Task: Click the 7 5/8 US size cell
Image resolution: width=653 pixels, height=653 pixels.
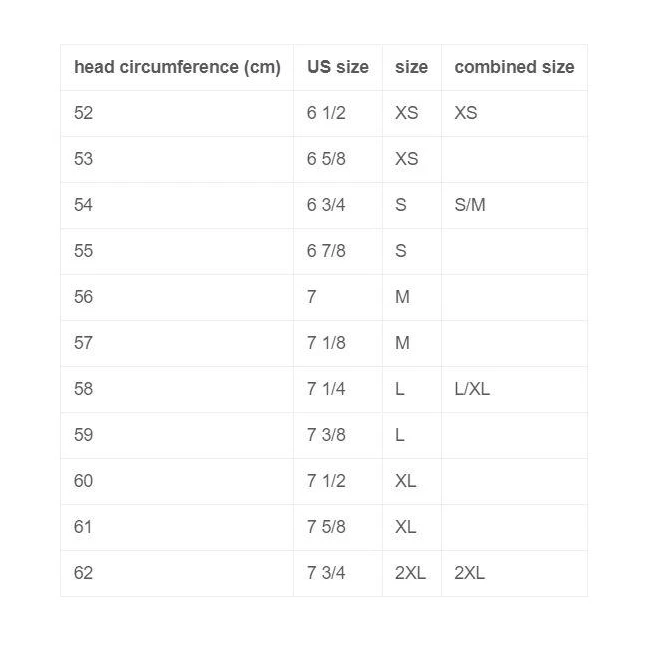Action: (x=326, y=527)
